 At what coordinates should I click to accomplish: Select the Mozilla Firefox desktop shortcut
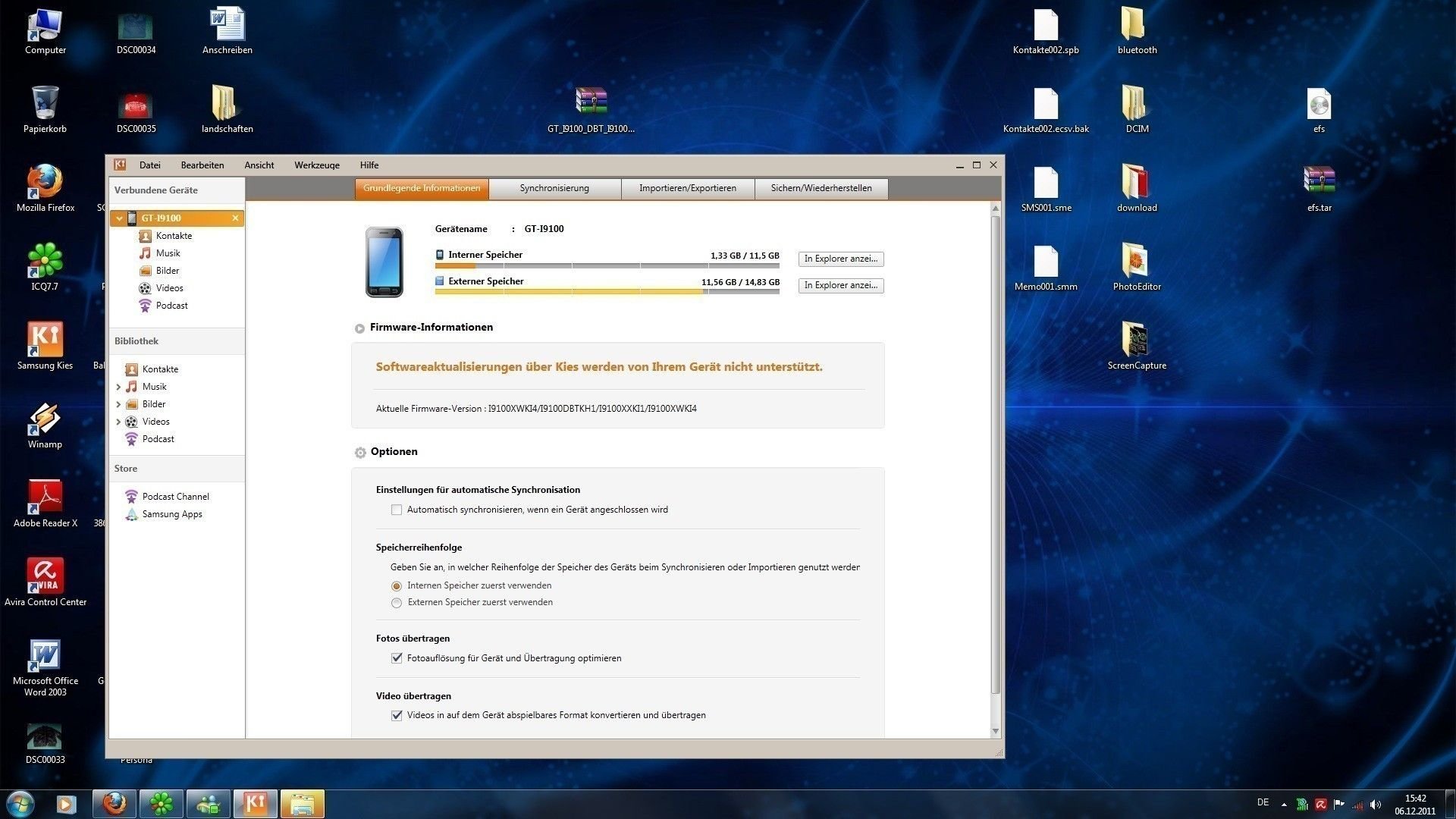coord(45,188)
